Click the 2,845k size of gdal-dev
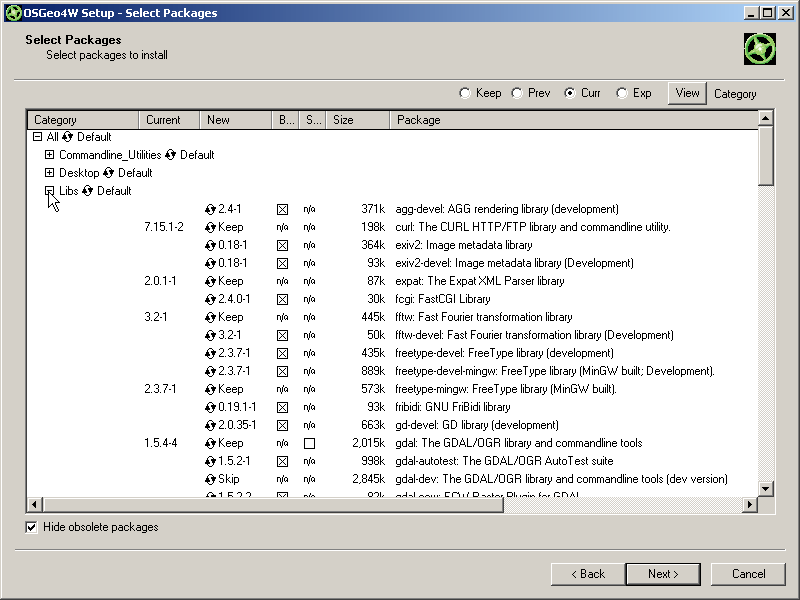The width and height of the screenshot is (800, 600). point(368,480)
